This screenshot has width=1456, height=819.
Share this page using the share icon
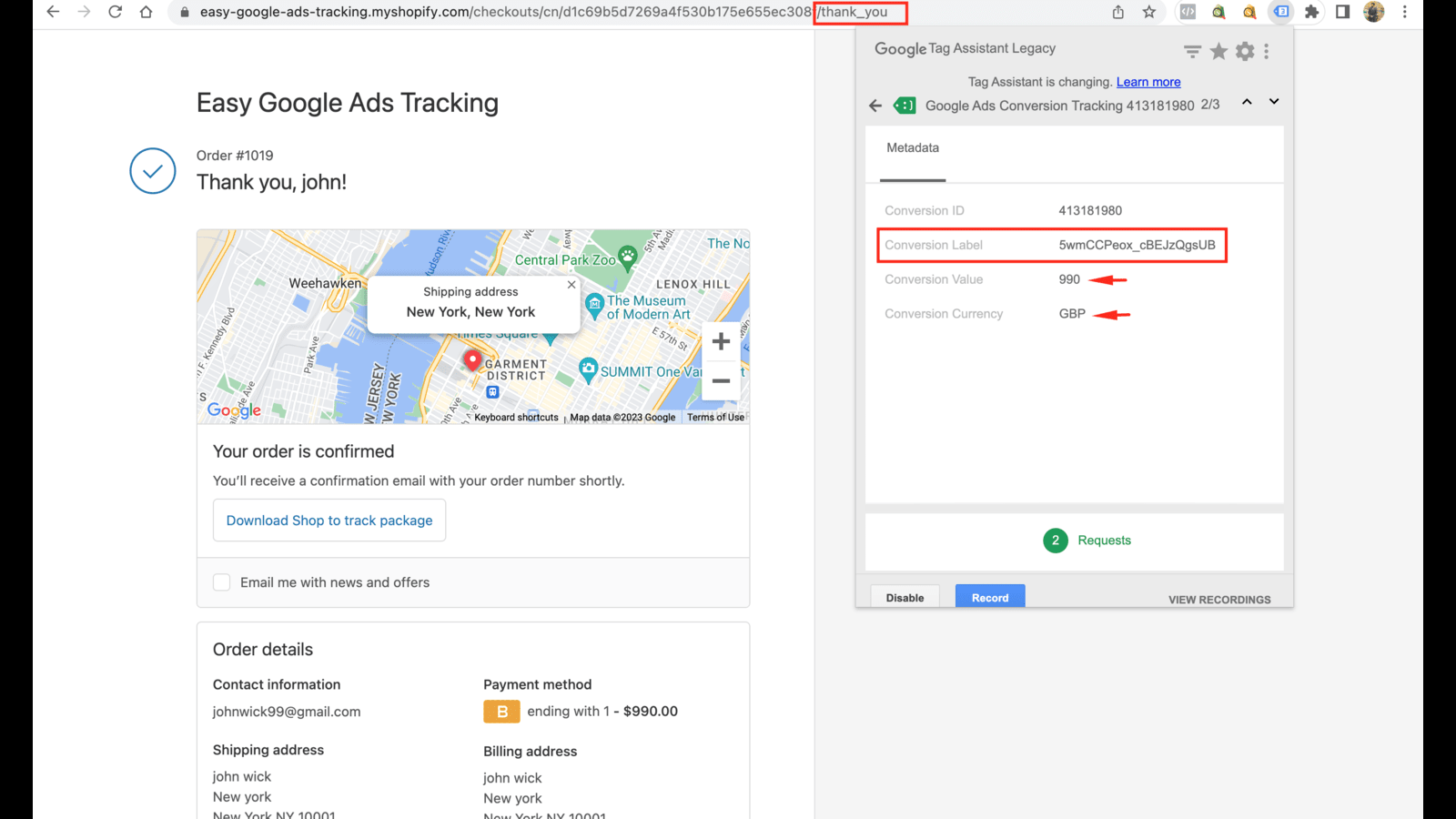(1118, 12)
